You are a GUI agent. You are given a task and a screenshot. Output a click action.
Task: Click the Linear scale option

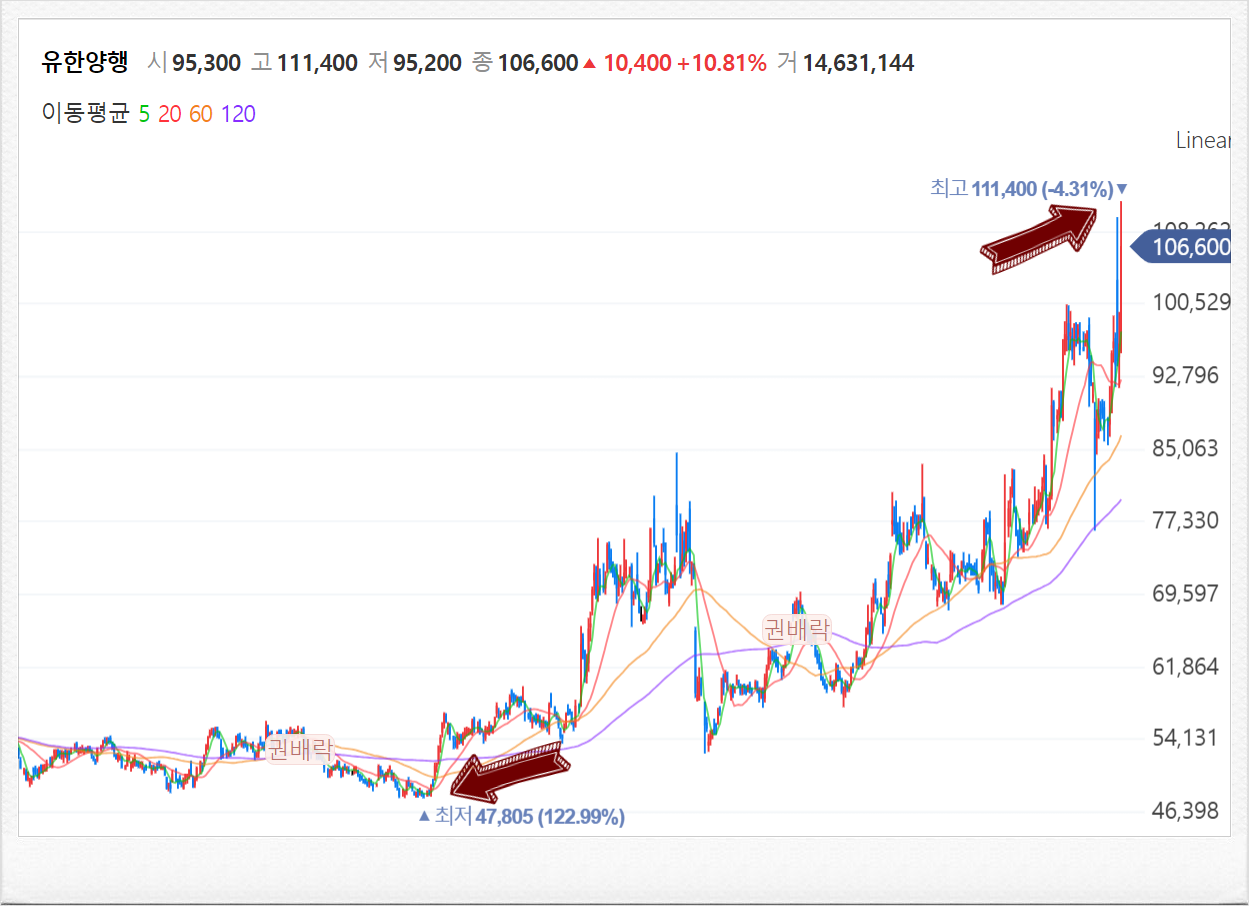pyautogui.click(x=1202, y=140)
